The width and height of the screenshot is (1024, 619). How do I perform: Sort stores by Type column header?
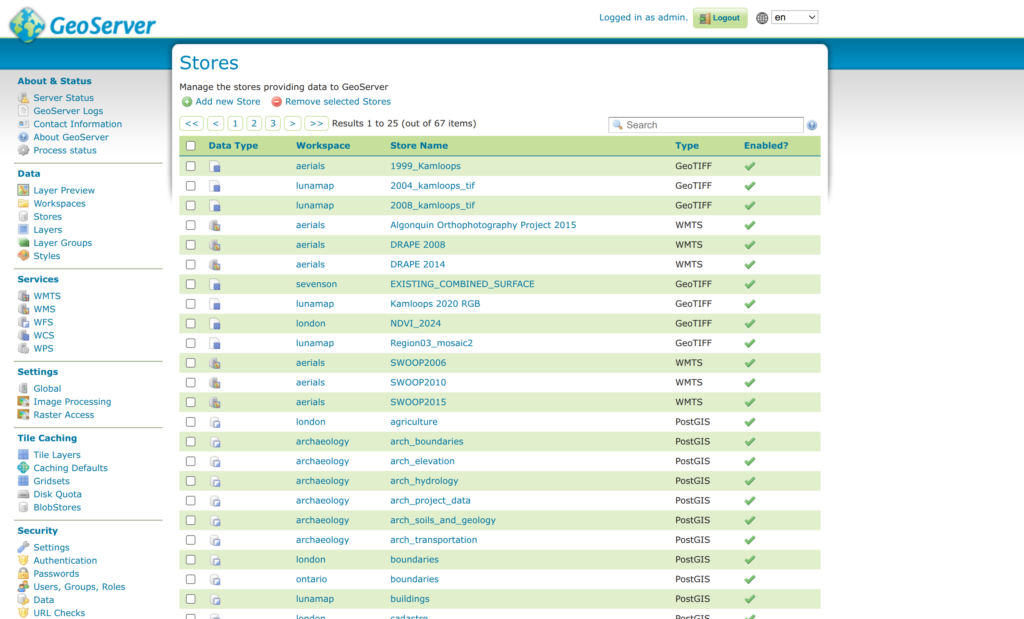click(x=687, y=146)
